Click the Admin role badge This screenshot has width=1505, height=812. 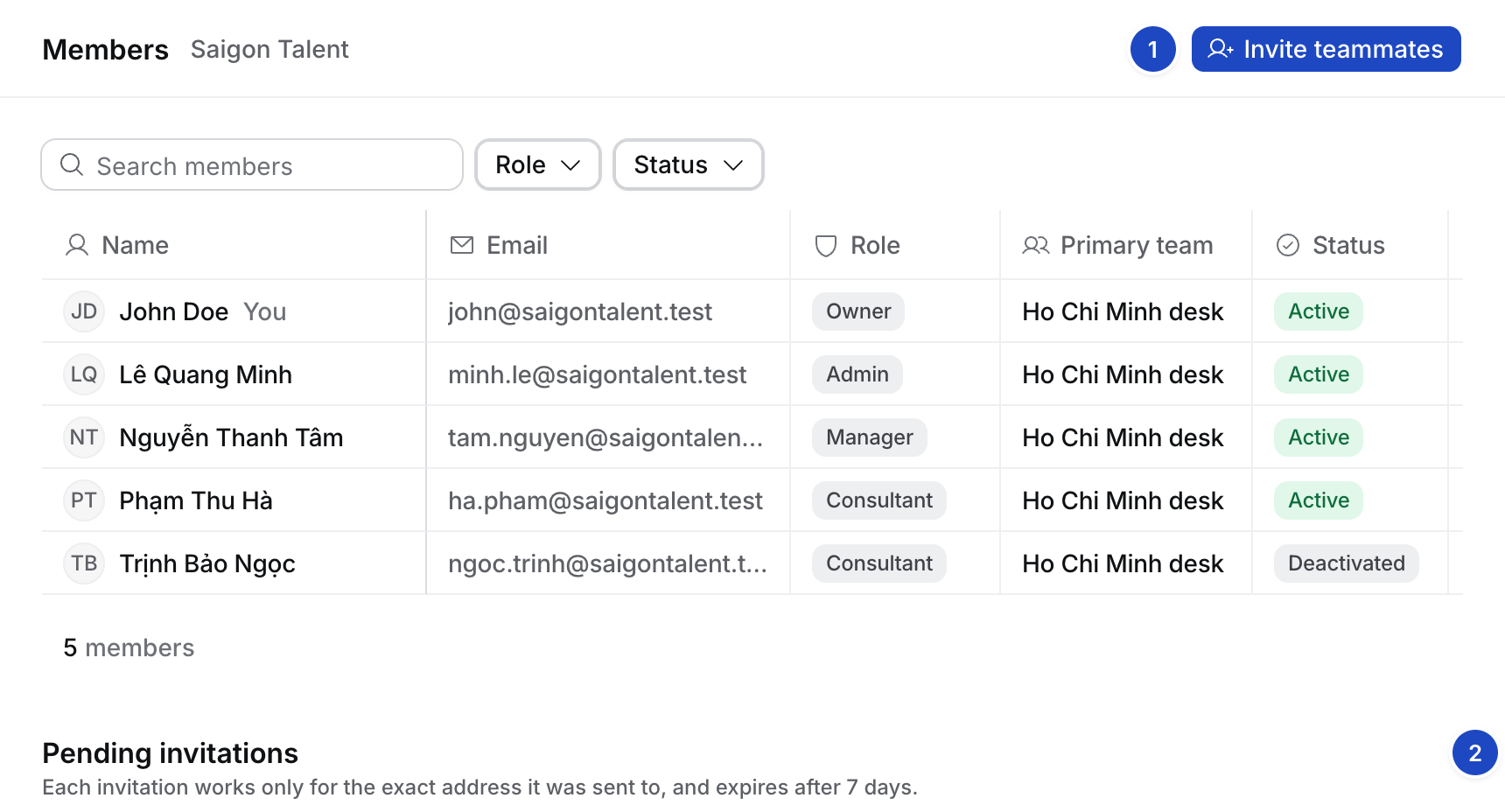pyautogui.click(x=857, y=374)
